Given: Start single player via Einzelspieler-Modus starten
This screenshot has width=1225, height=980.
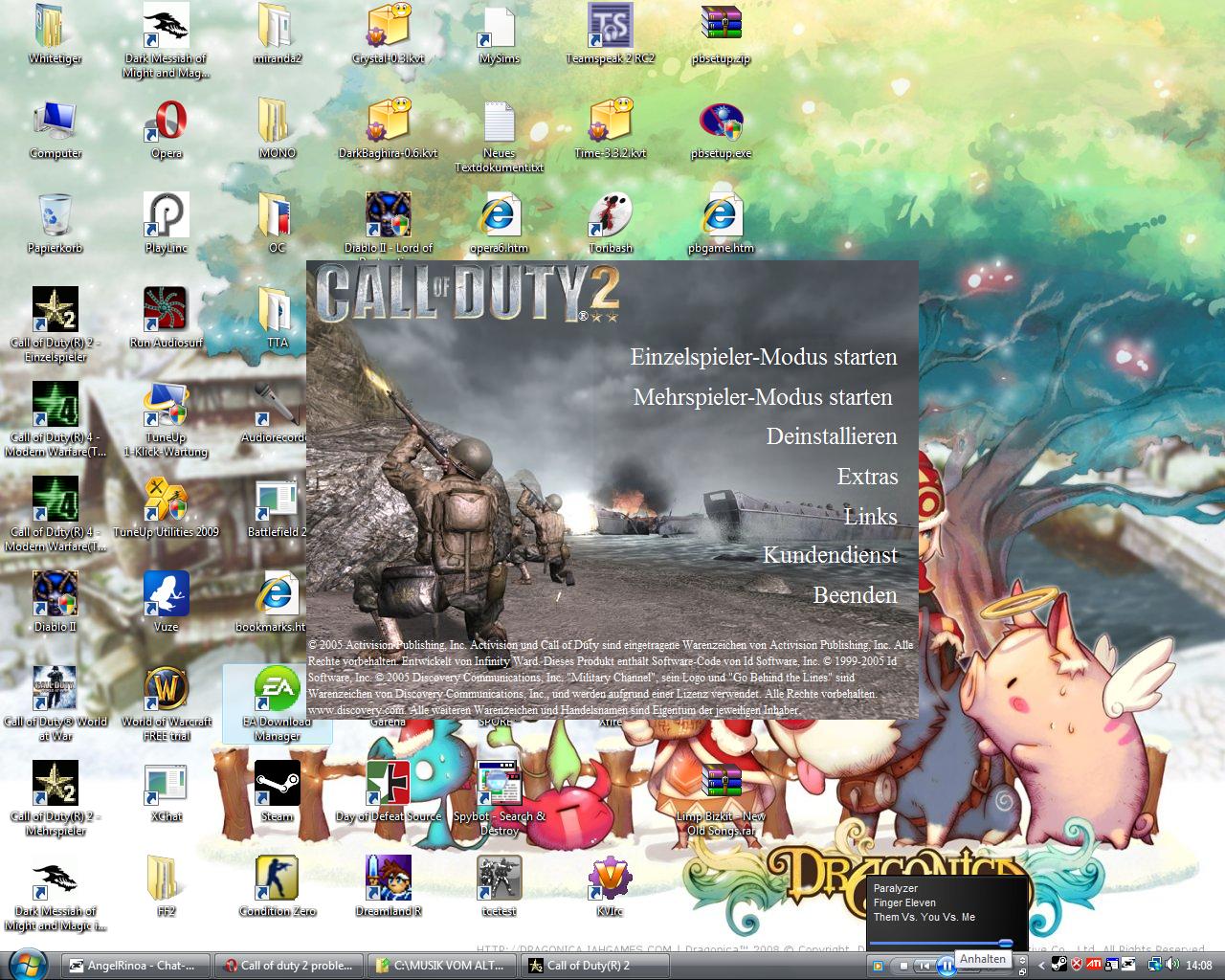Looking at the screenshot, I should [764, 357].
